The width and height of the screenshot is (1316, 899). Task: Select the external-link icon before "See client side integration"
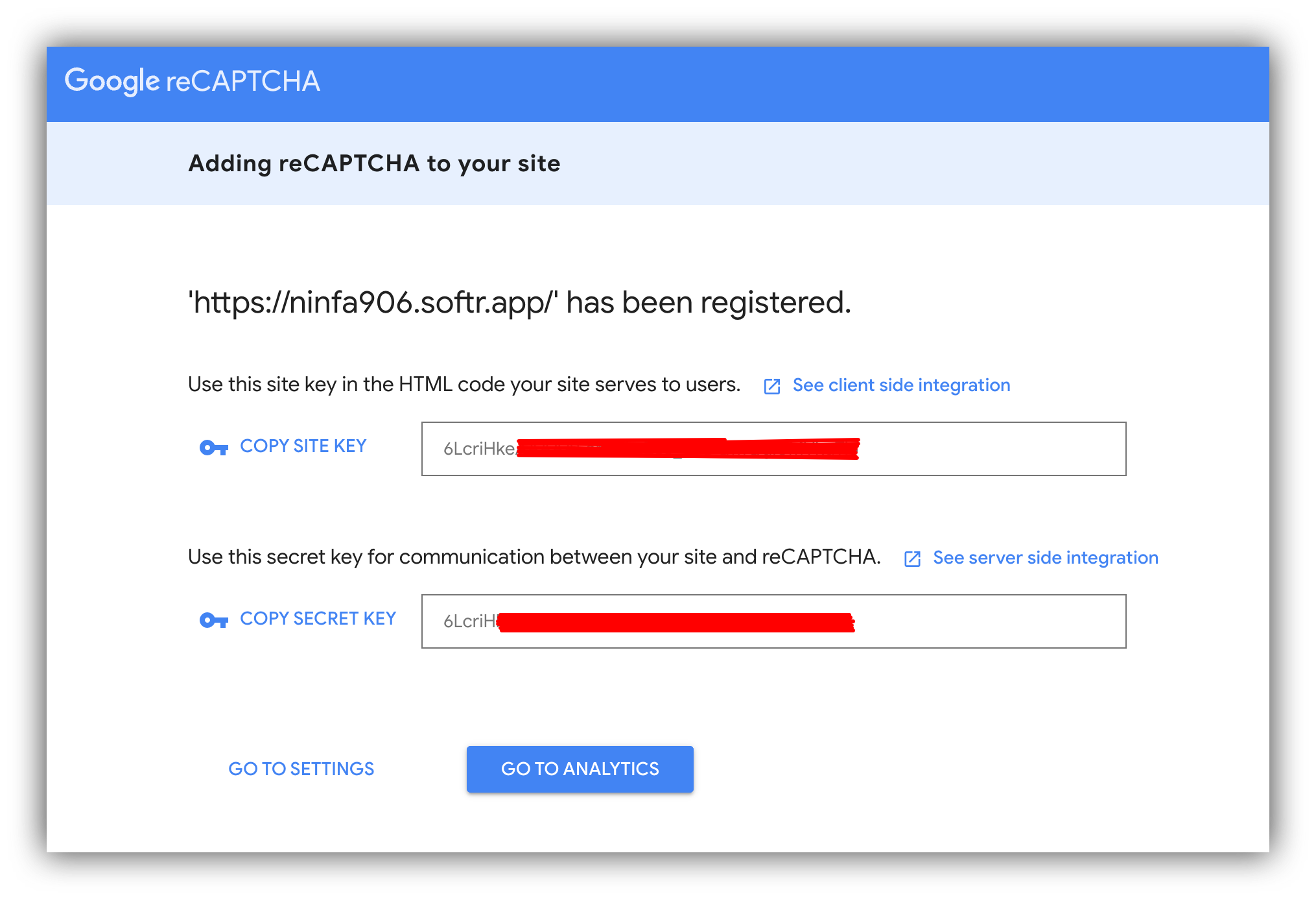pyautogui.click(x=771, y=386)
